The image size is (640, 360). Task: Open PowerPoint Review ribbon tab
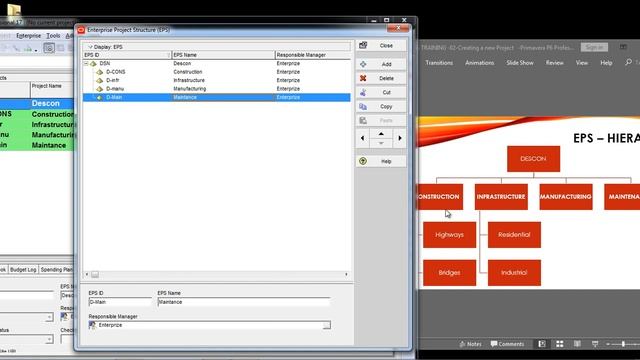(555, 63)
